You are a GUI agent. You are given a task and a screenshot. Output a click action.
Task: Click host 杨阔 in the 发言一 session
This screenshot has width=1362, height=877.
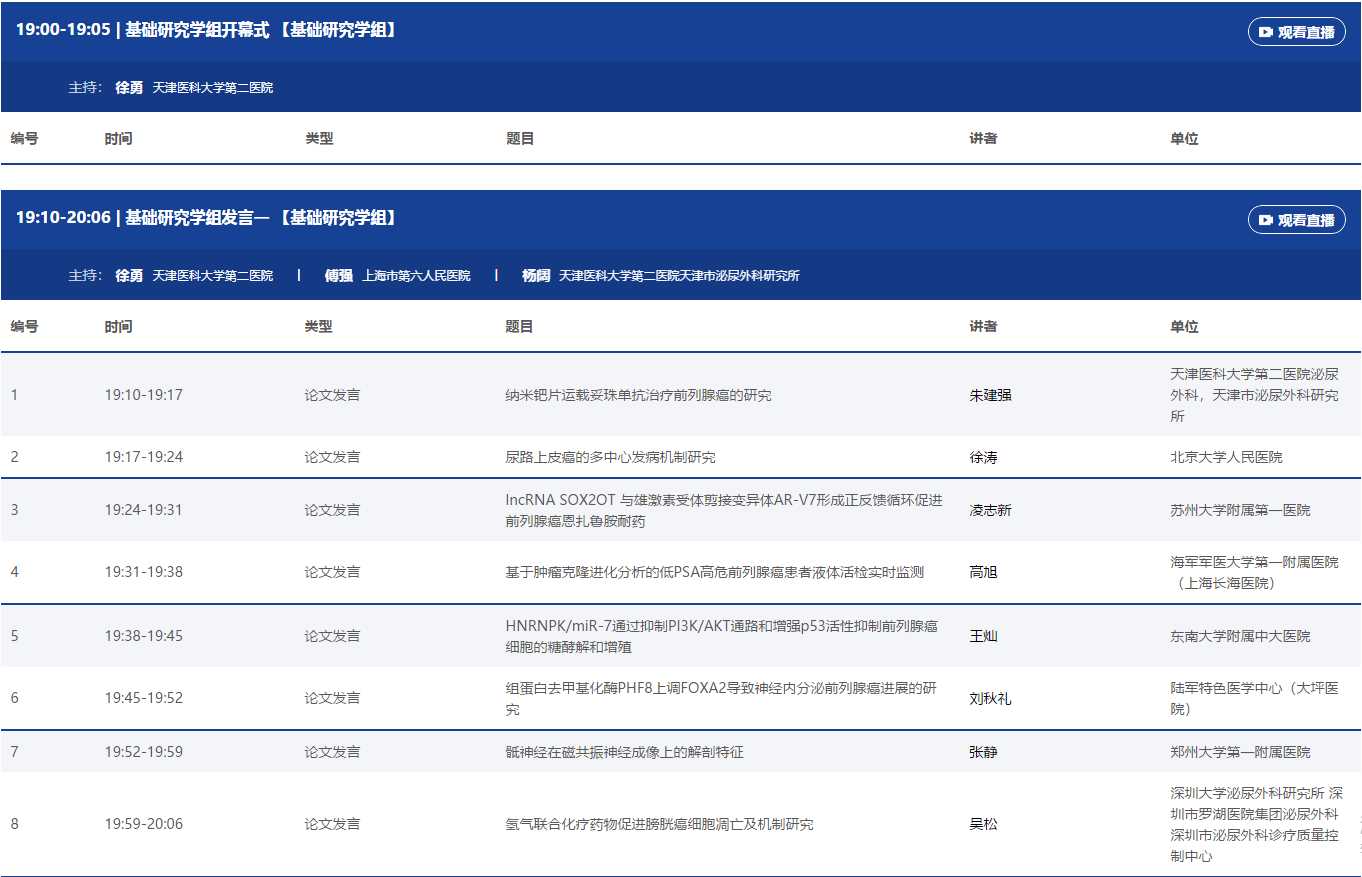pos(536,276)
